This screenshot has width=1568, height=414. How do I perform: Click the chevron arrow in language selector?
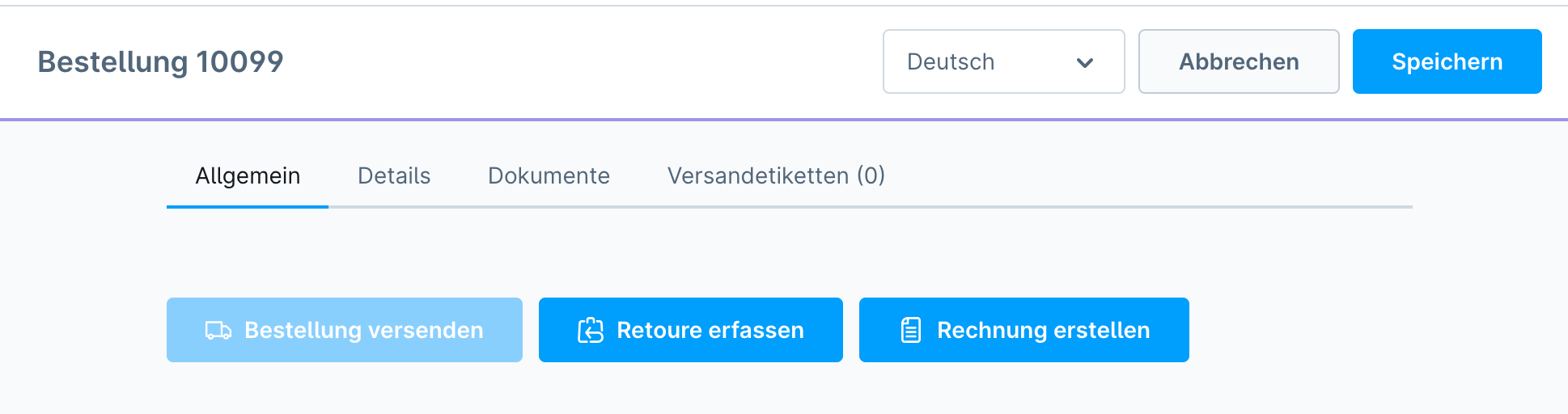pyautogui.click(x=1085, y=62)
